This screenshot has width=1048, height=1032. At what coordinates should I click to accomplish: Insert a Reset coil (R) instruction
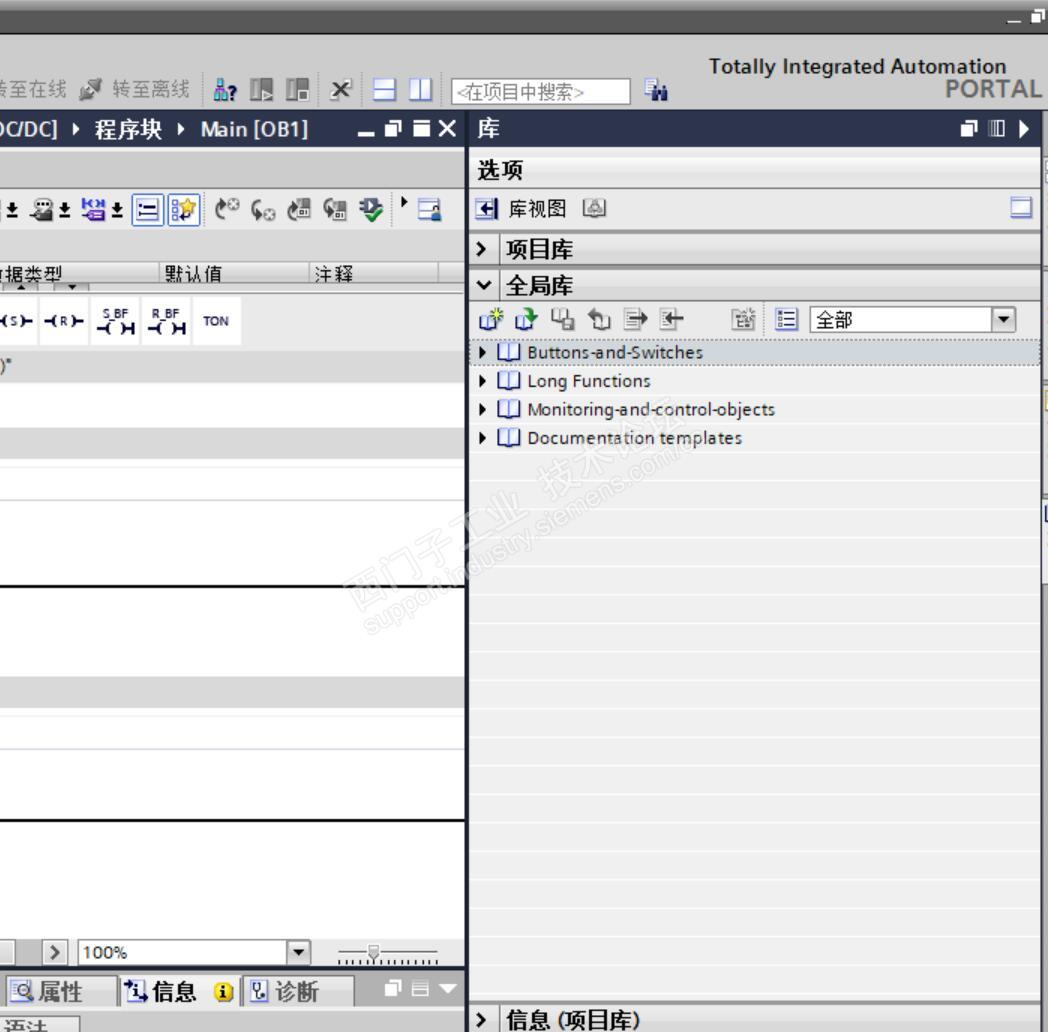tap(63, 321)
